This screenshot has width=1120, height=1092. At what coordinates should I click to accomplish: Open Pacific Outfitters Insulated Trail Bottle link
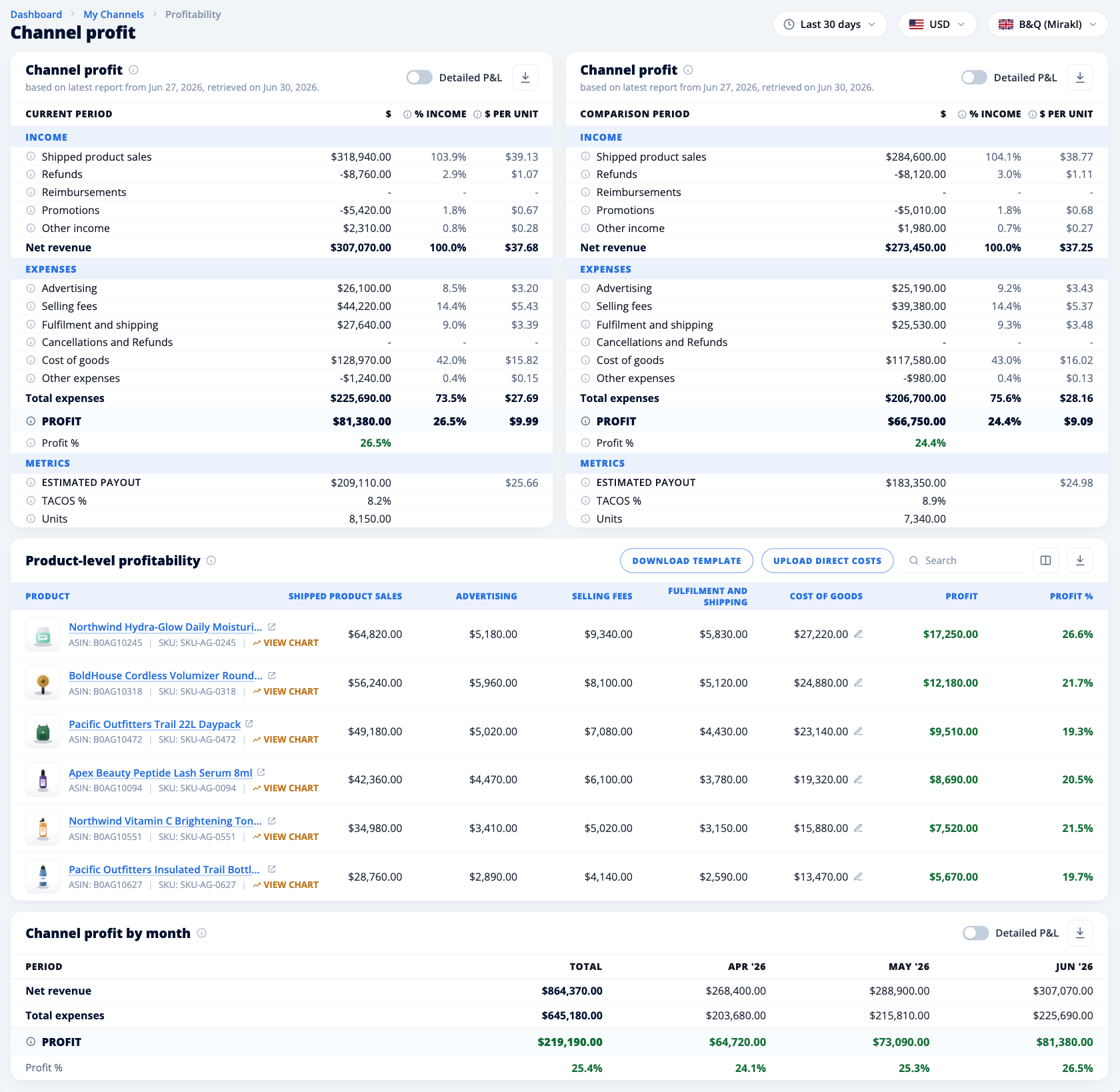tap(165, 870)
